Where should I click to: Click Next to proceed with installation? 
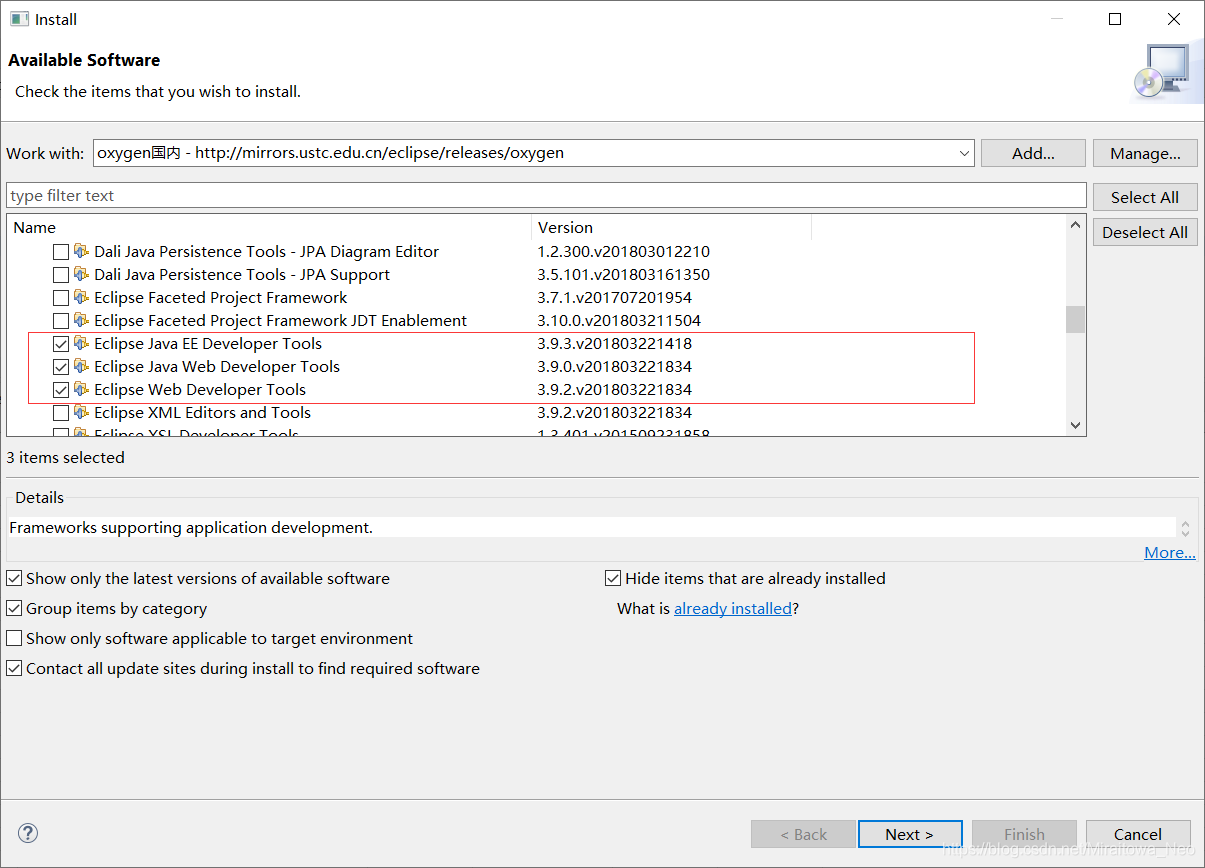pyautogui.click(x=909, y=833)
